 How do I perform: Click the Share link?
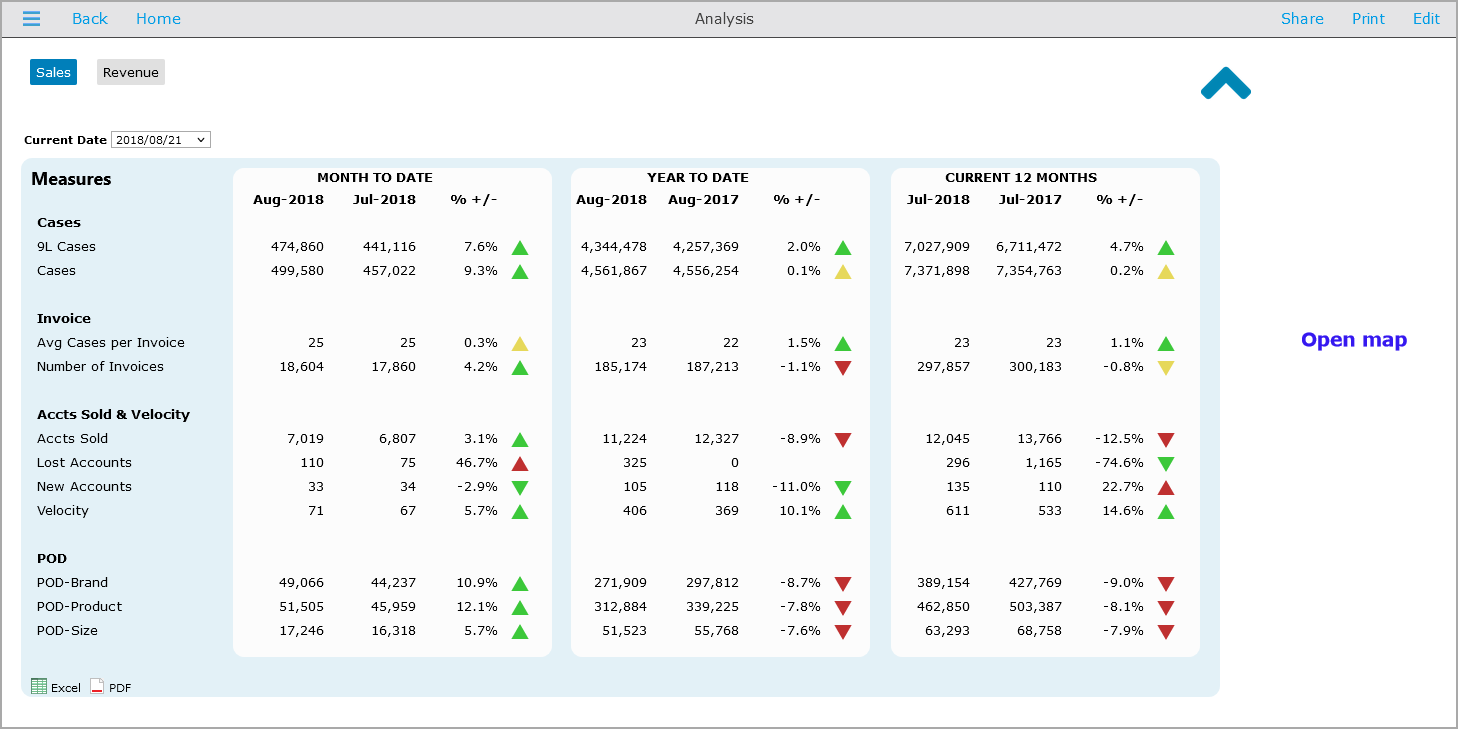[1302, 19]
